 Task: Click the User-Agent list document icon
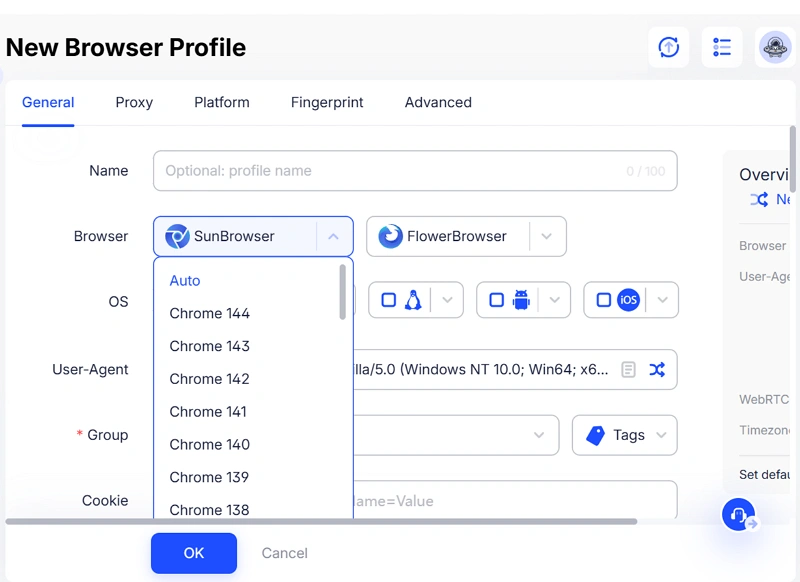pyautogui.click(x=628, y=369)
